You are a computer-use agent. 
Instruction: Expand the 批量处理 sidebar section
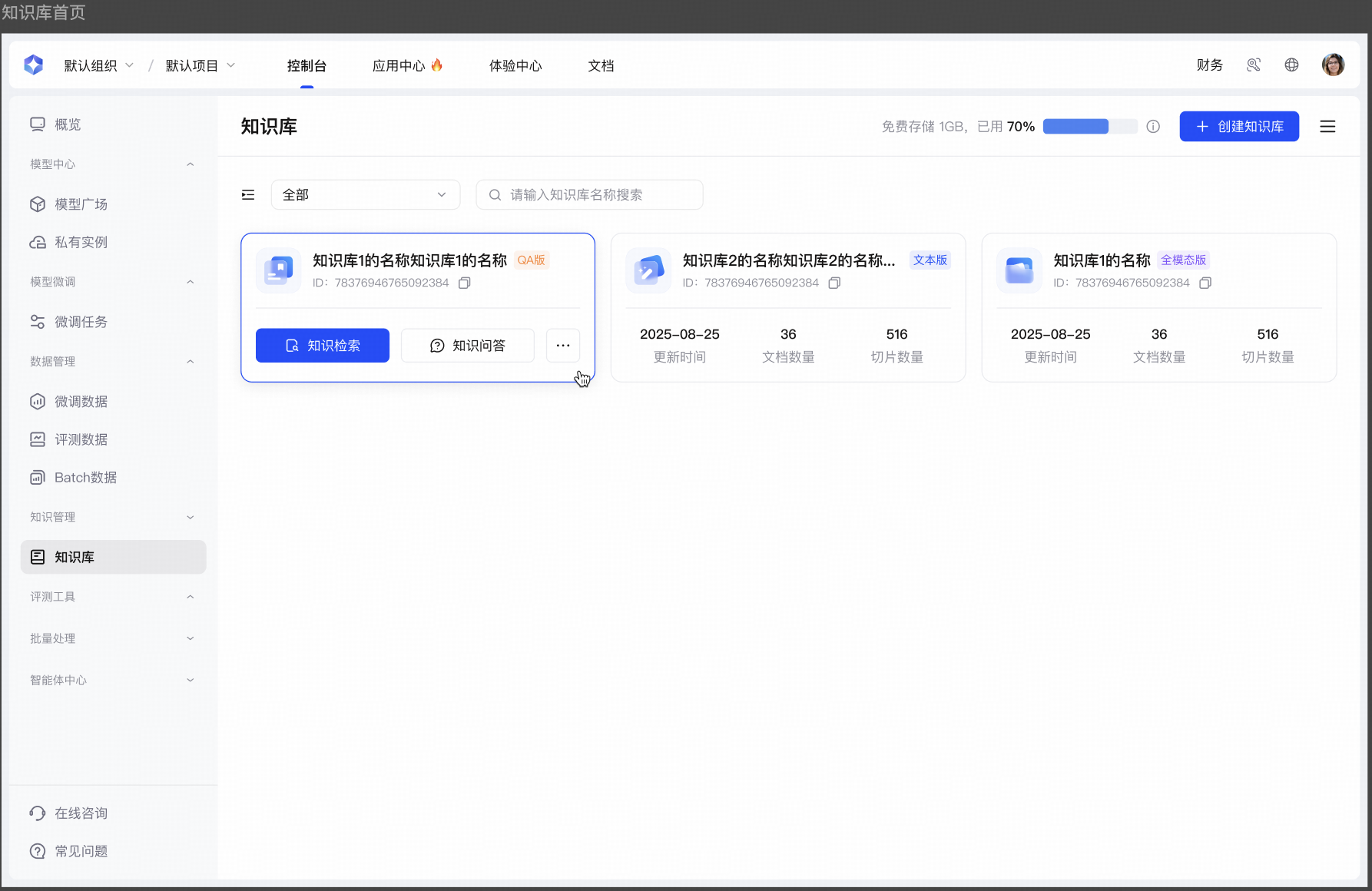[x=190, y=638]
